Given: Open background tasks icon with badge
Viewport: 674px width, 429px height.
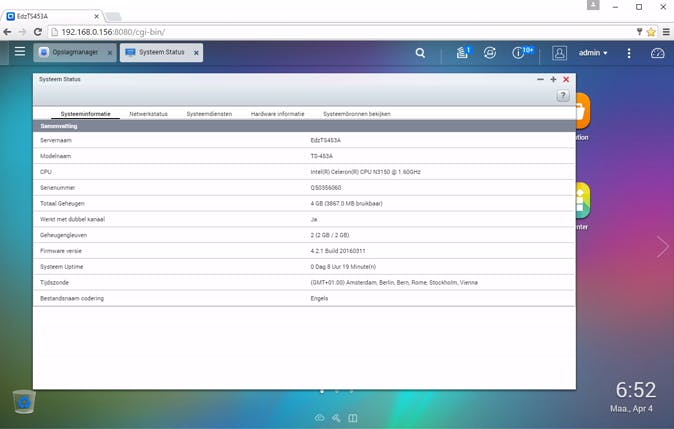Looking at the screenshot, I should (463, 52).
